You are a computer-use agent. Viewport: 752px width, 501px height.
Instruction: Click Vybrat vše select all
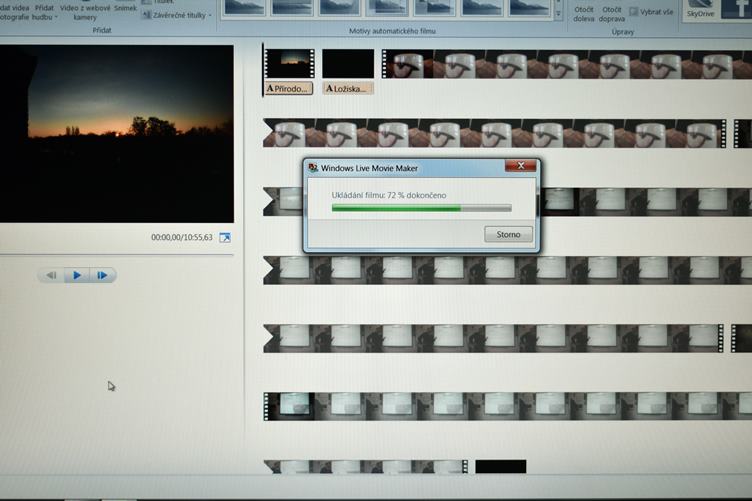tap(651, 12)
